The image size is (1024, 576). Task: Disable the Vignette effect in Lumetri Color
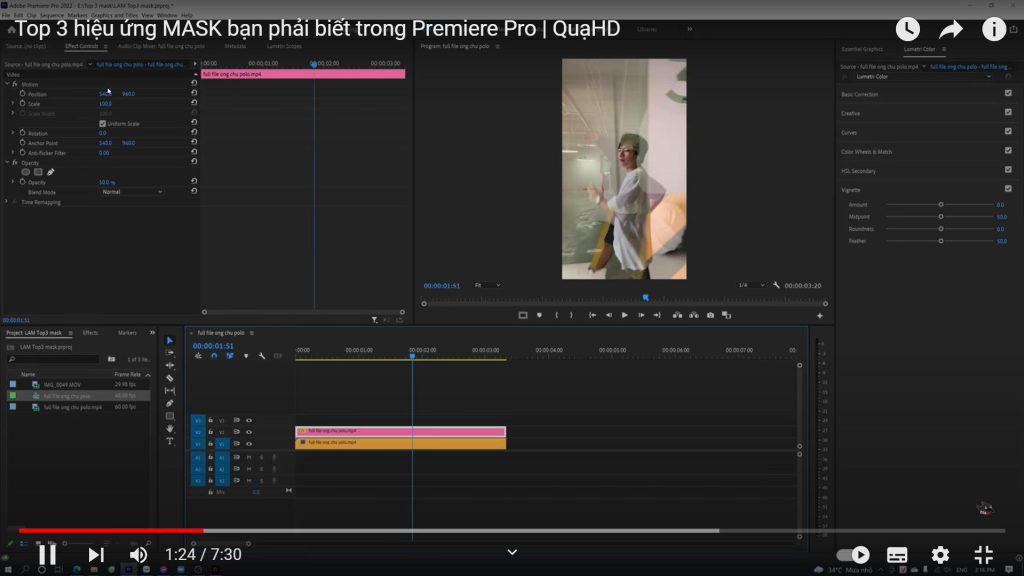1008,188
